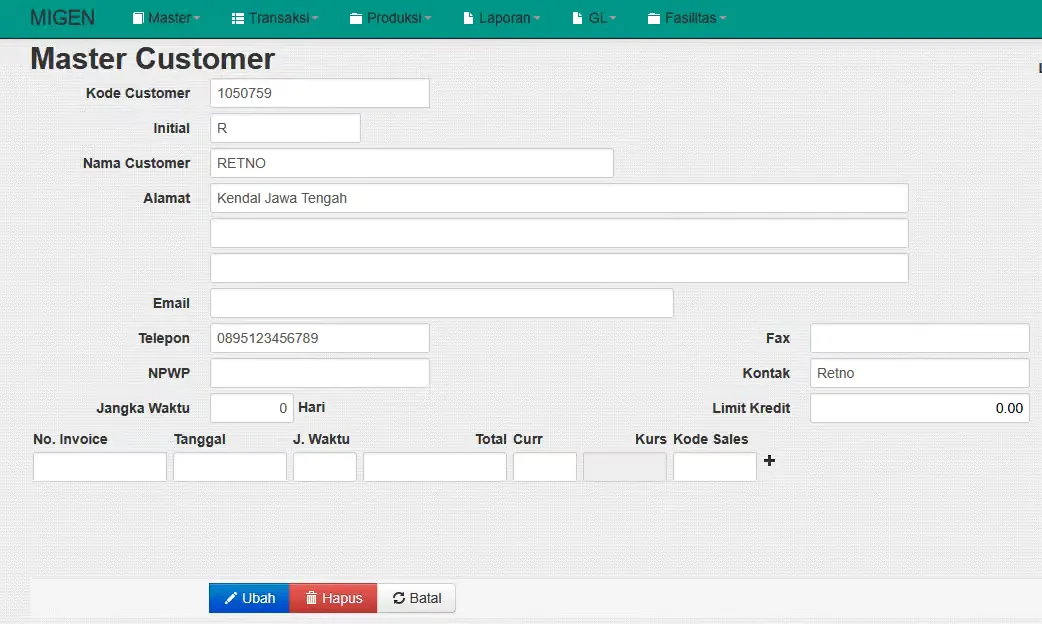Click the J. Waktu input field

pyautogui.click(x=324, y=467)
